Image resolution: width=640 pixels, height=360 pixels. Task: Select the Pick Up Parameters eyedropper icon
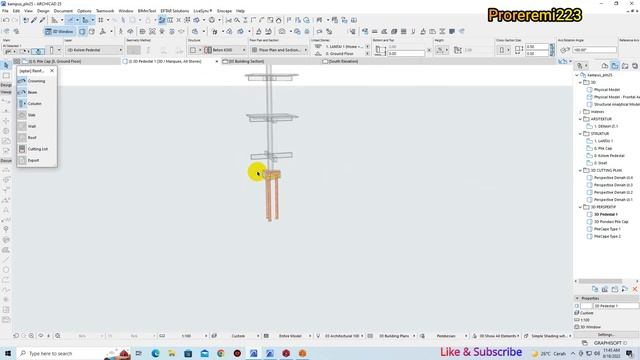[34, 20]
